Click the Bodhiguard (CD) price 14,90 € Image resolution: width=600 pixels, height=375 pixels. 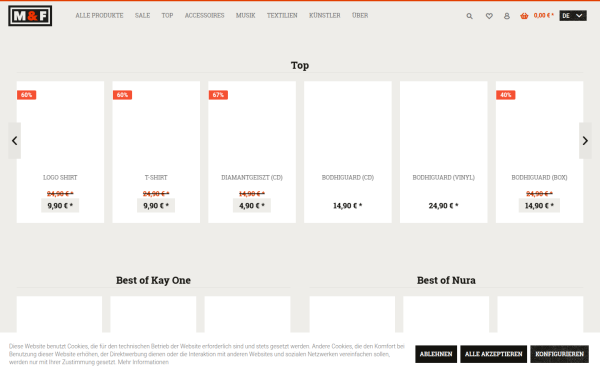click(347, 206)
